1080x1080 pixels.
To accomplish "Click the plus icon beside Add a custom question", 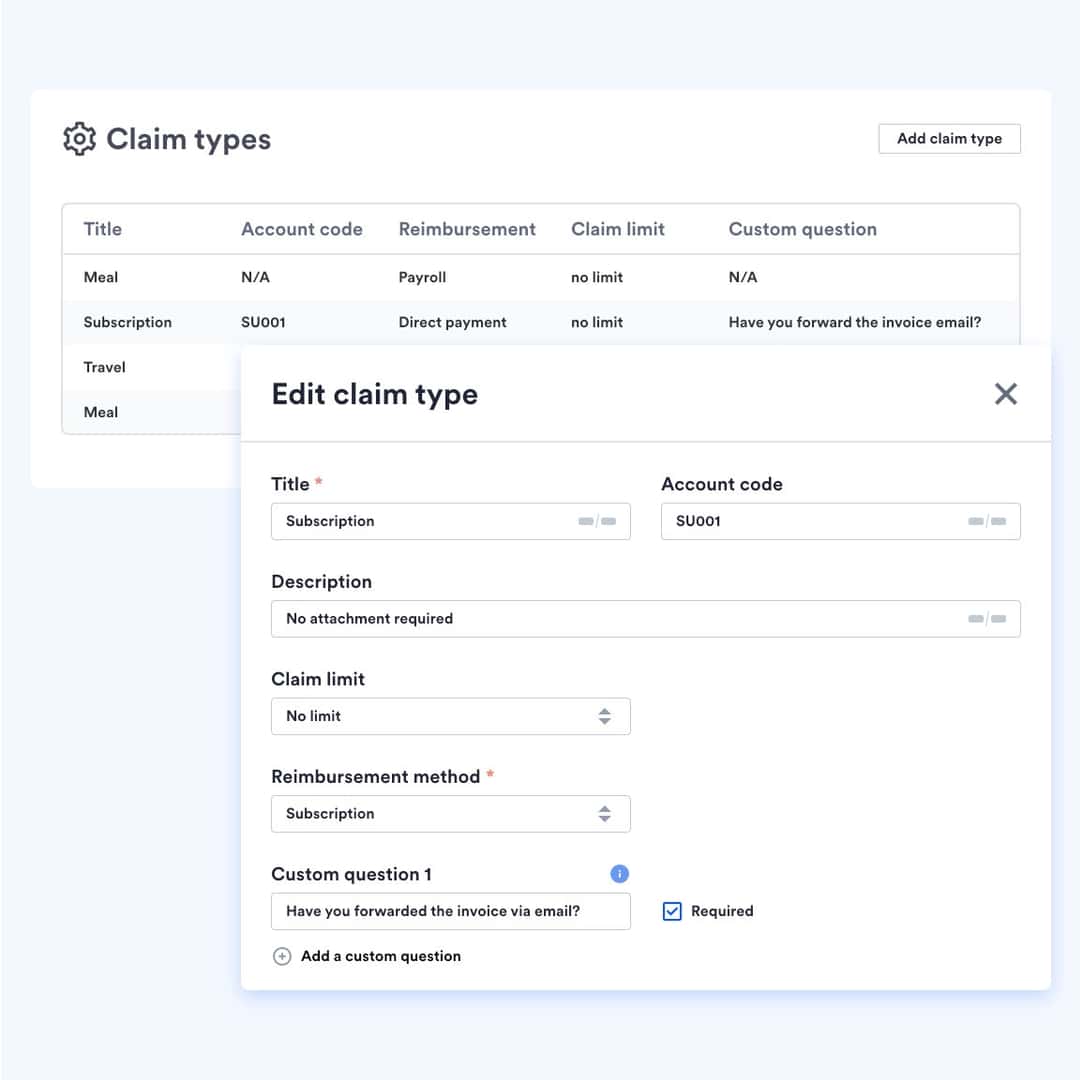I will click(x=281, y=956).
